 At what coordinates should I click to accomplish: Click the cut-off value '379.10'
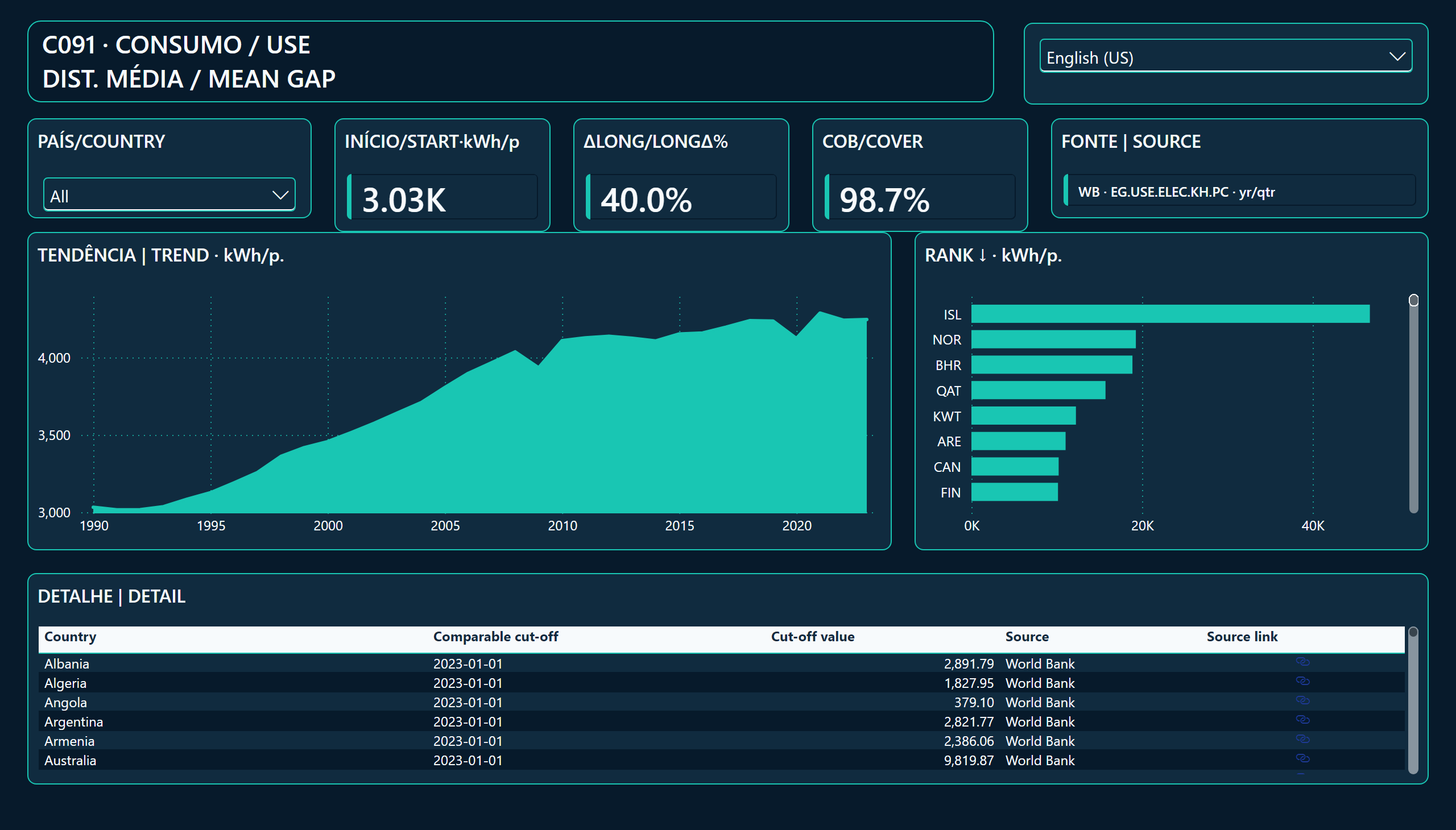(x=974, y=702)
